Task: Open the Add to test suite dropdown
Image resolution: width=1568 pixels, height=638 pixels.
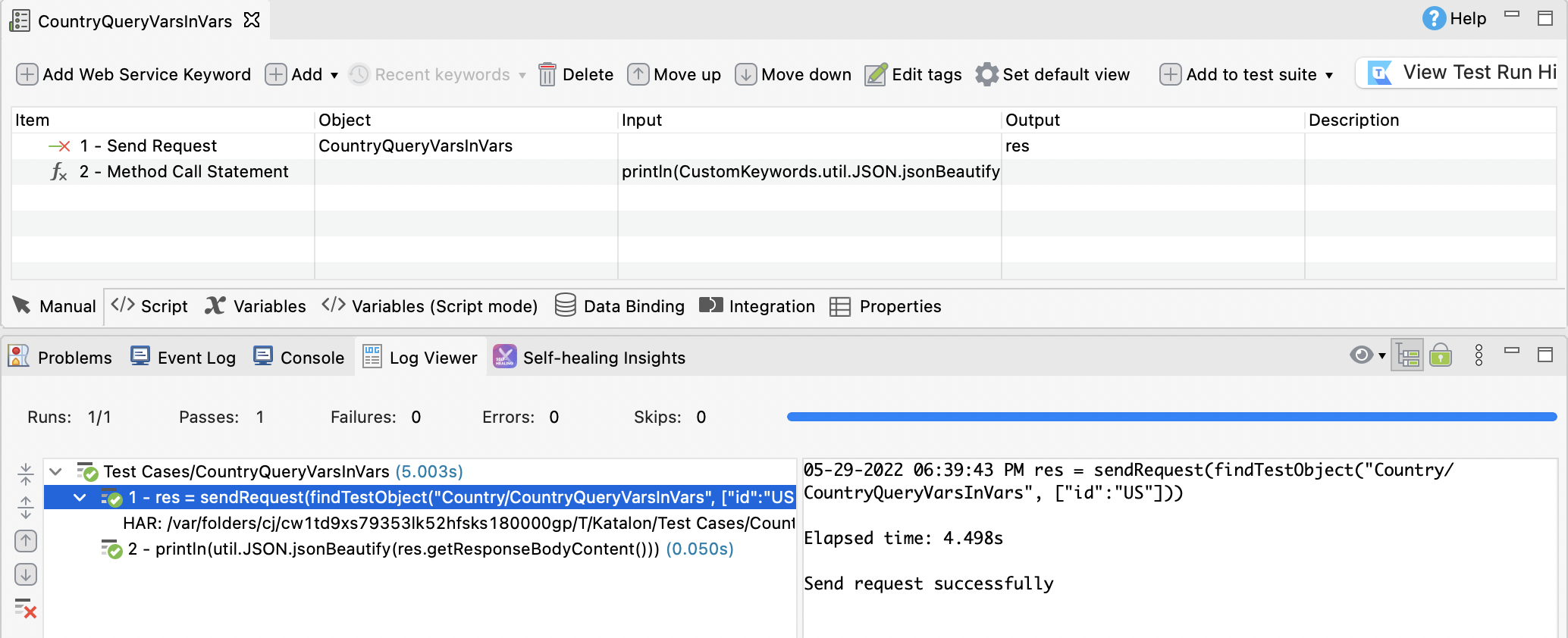Action: (1328, 75)
